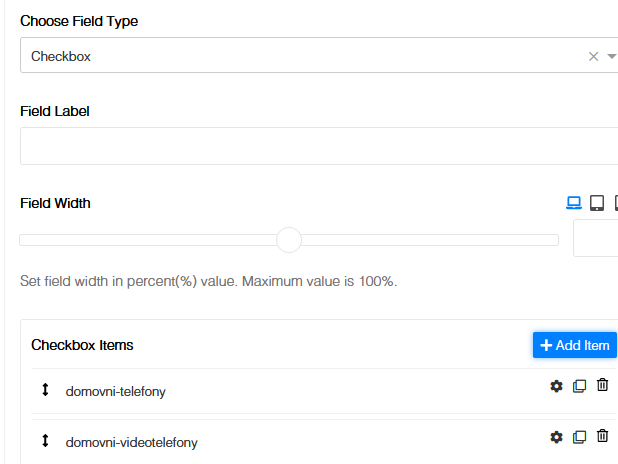Expand the field type dropdown arrow

click(612, 57)
